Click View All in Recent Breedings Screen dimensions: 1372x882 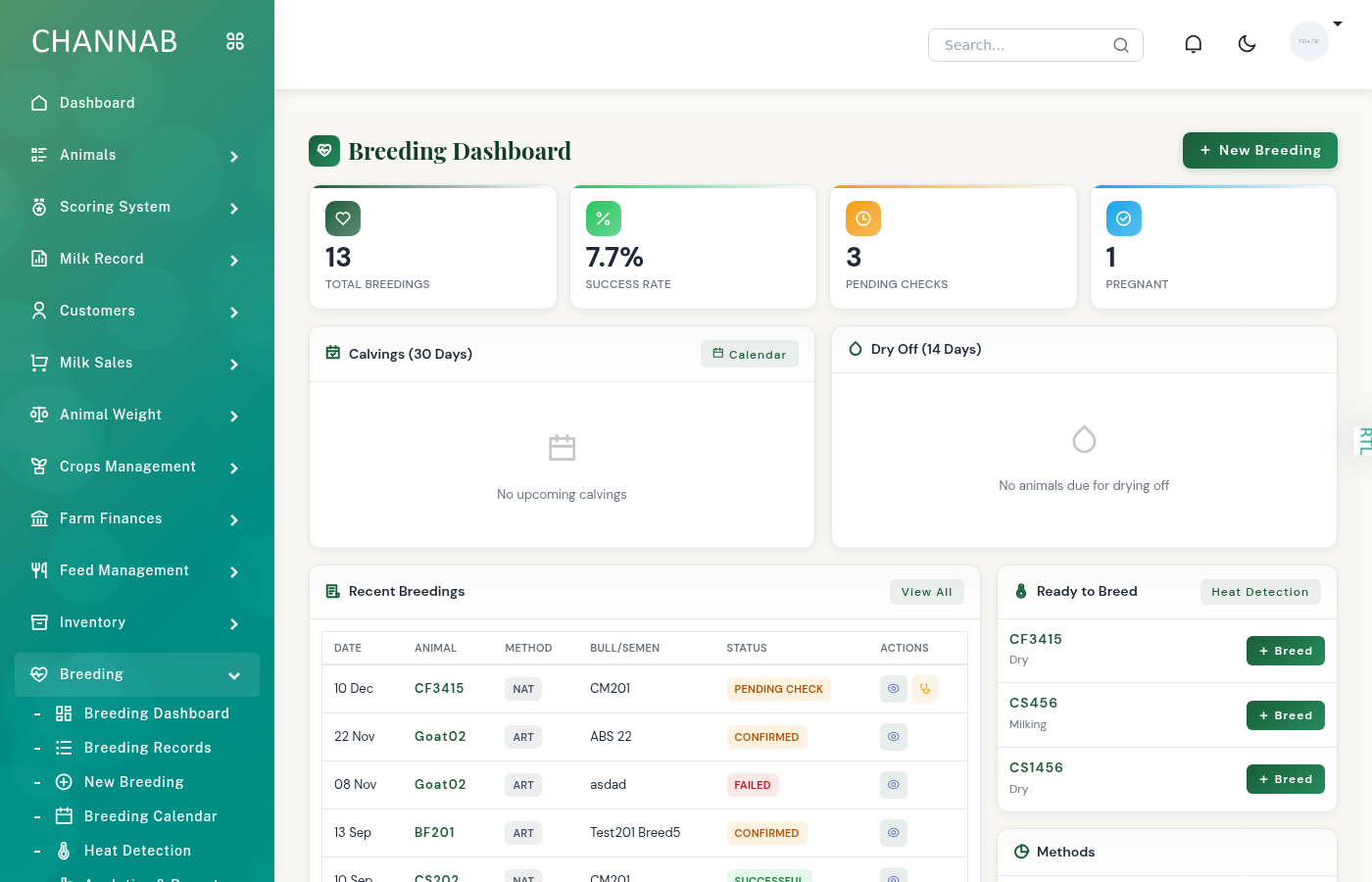point(926,592)
